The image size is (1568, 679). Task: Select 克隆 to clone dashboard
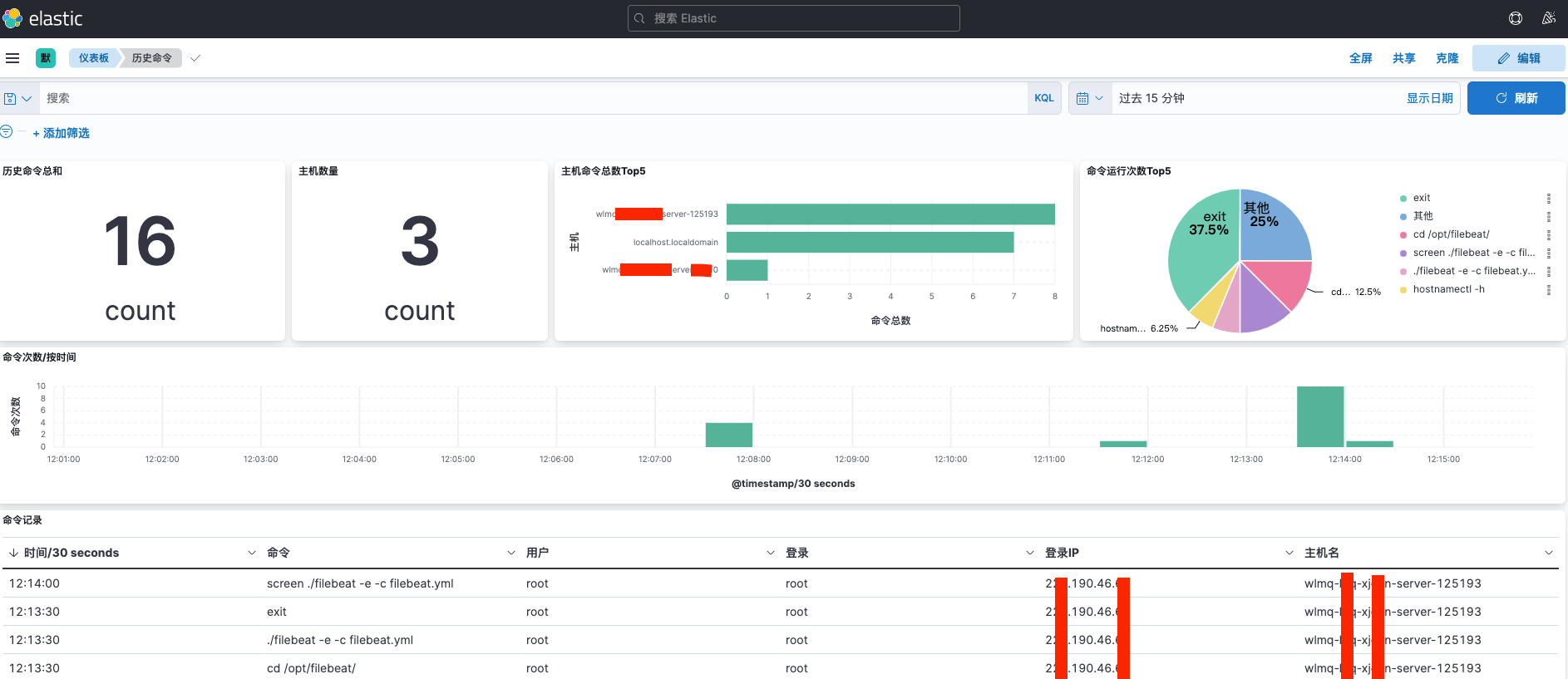[1447, 58]
